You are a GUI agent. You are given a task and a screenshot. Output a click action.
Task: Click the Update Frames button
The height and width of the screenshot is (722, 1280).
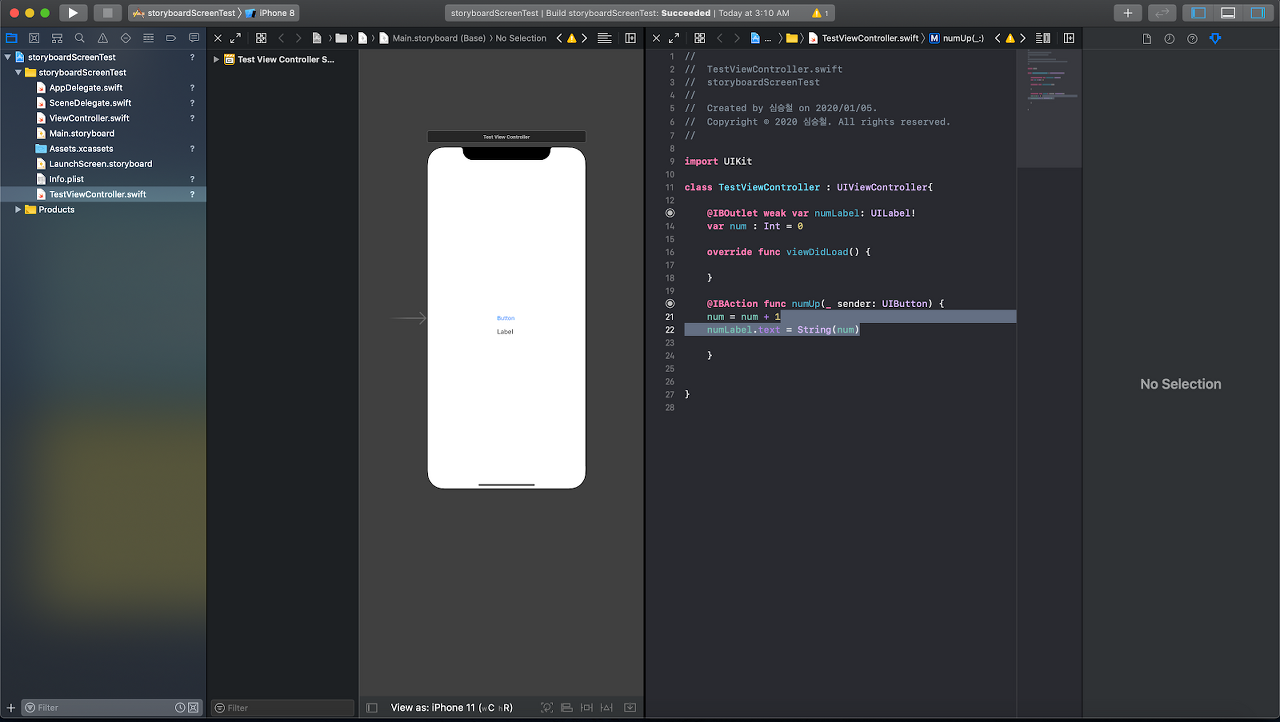pyautogui.click(x=547, y=707)
